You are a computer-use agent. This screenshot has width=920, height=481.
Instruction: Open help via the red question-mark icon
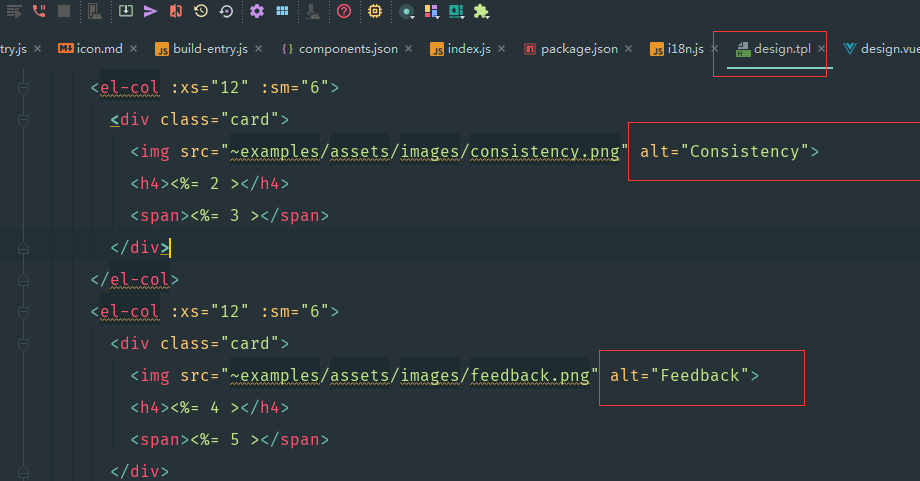(x=344, y=11)
